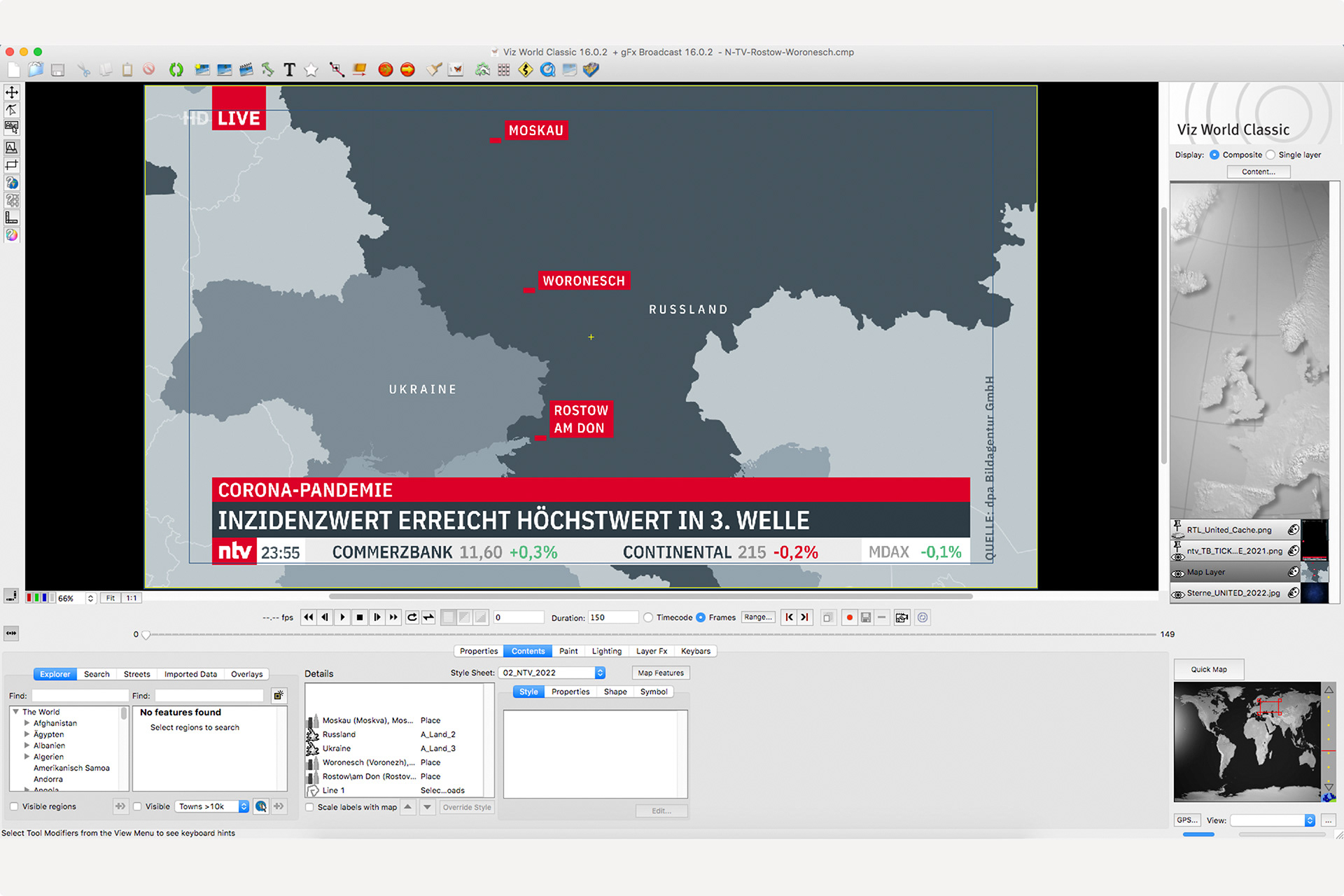Click the snapshot camera icon near record
Image resolution: width=1344 pixels, height=896 pixels.
click(x=902, y=617)
